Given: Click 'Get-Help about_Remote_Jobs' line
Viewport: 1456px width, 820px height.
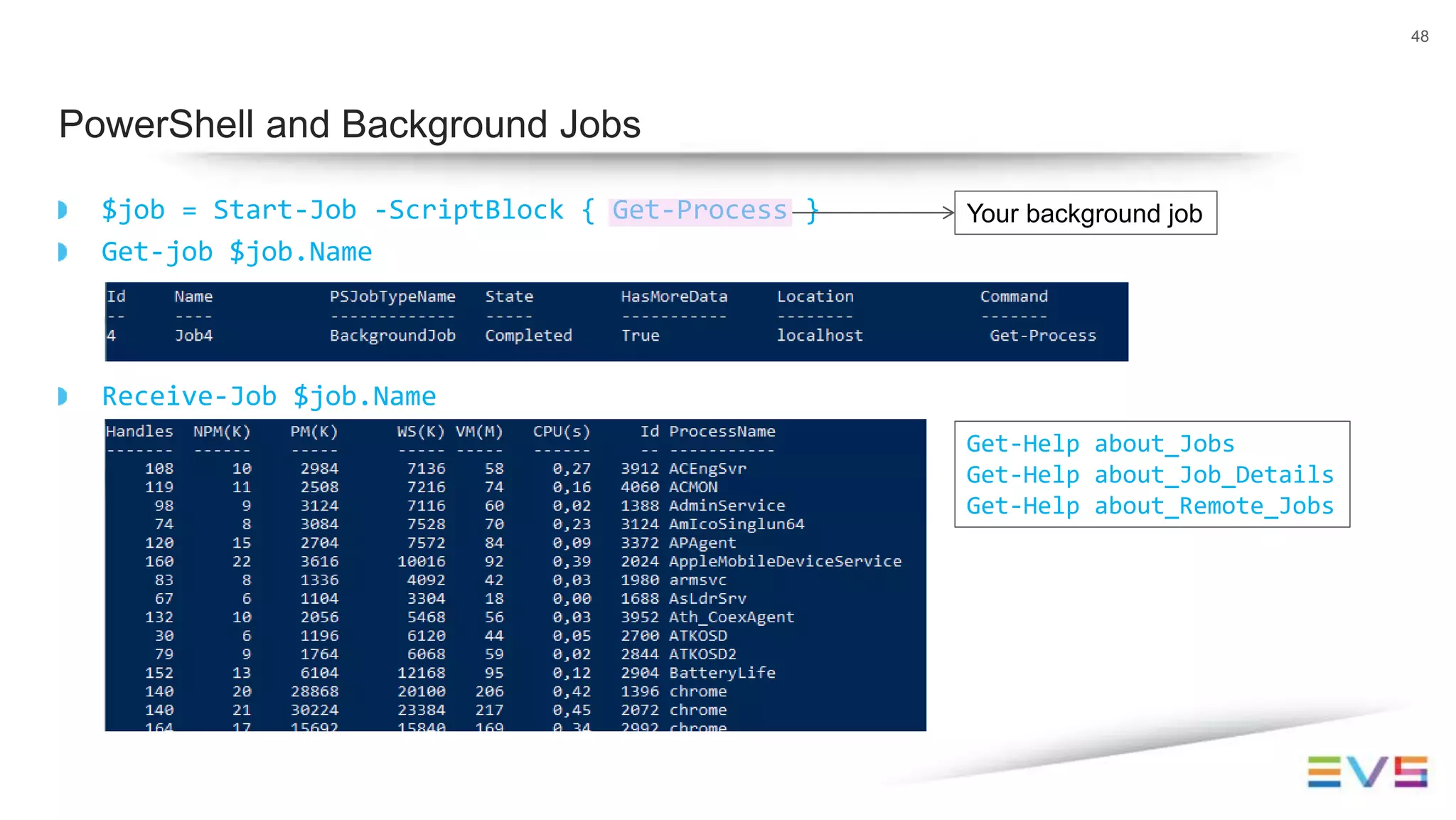Looking at the screenshot, I should (x=1150, y=506).
